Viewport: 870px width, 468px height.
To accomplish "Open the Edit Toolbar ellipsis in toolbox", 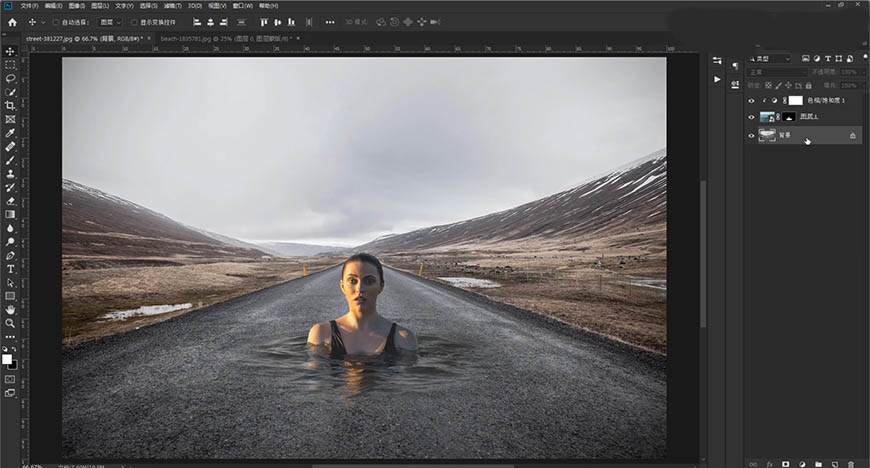I will point(10,337).
